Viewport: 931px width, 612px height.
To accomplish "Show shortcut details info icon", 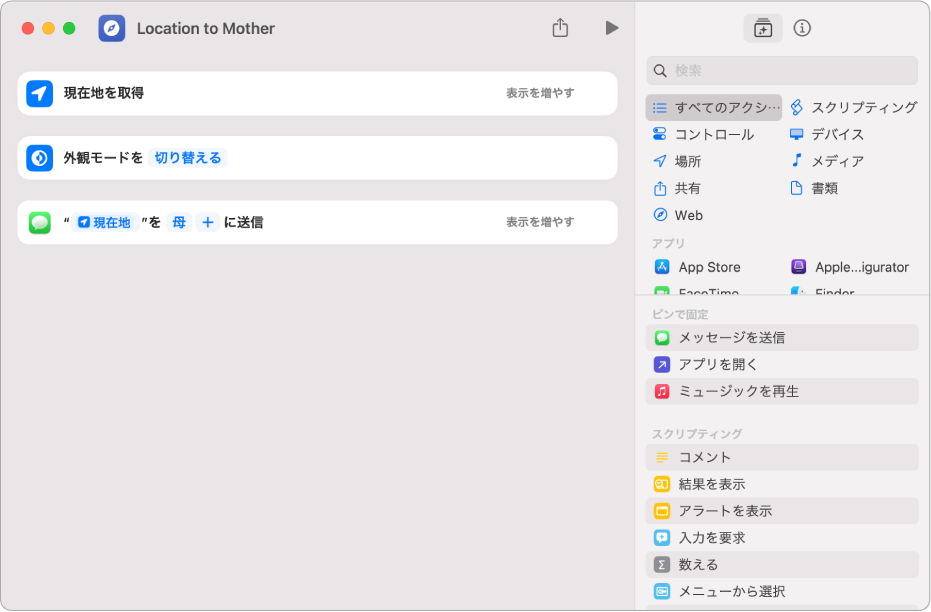I will click(x=802, y=28).
